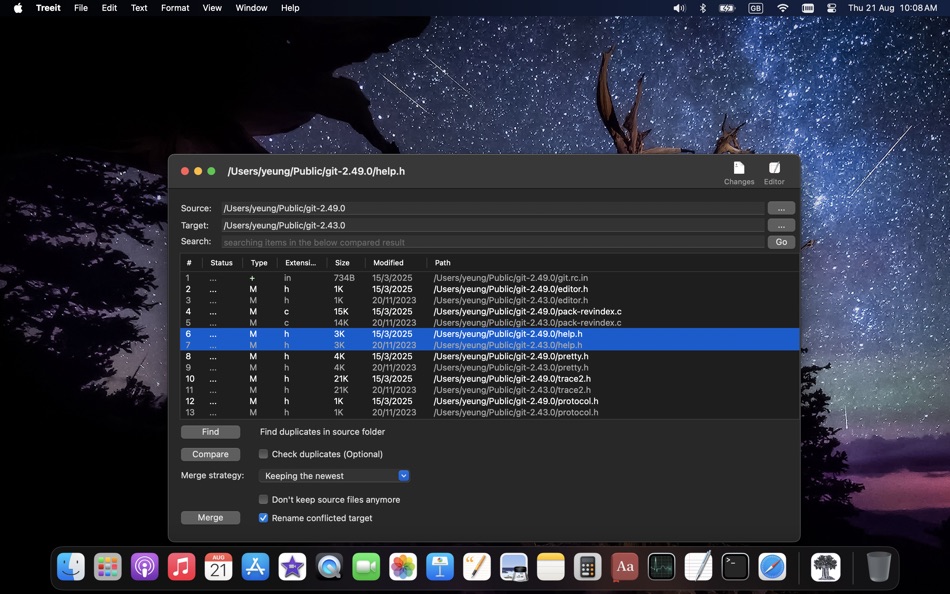This screenshot has height=594, width=950.
Task: Open Wi-Fi status in menu bar
Action: click(783, 8)
